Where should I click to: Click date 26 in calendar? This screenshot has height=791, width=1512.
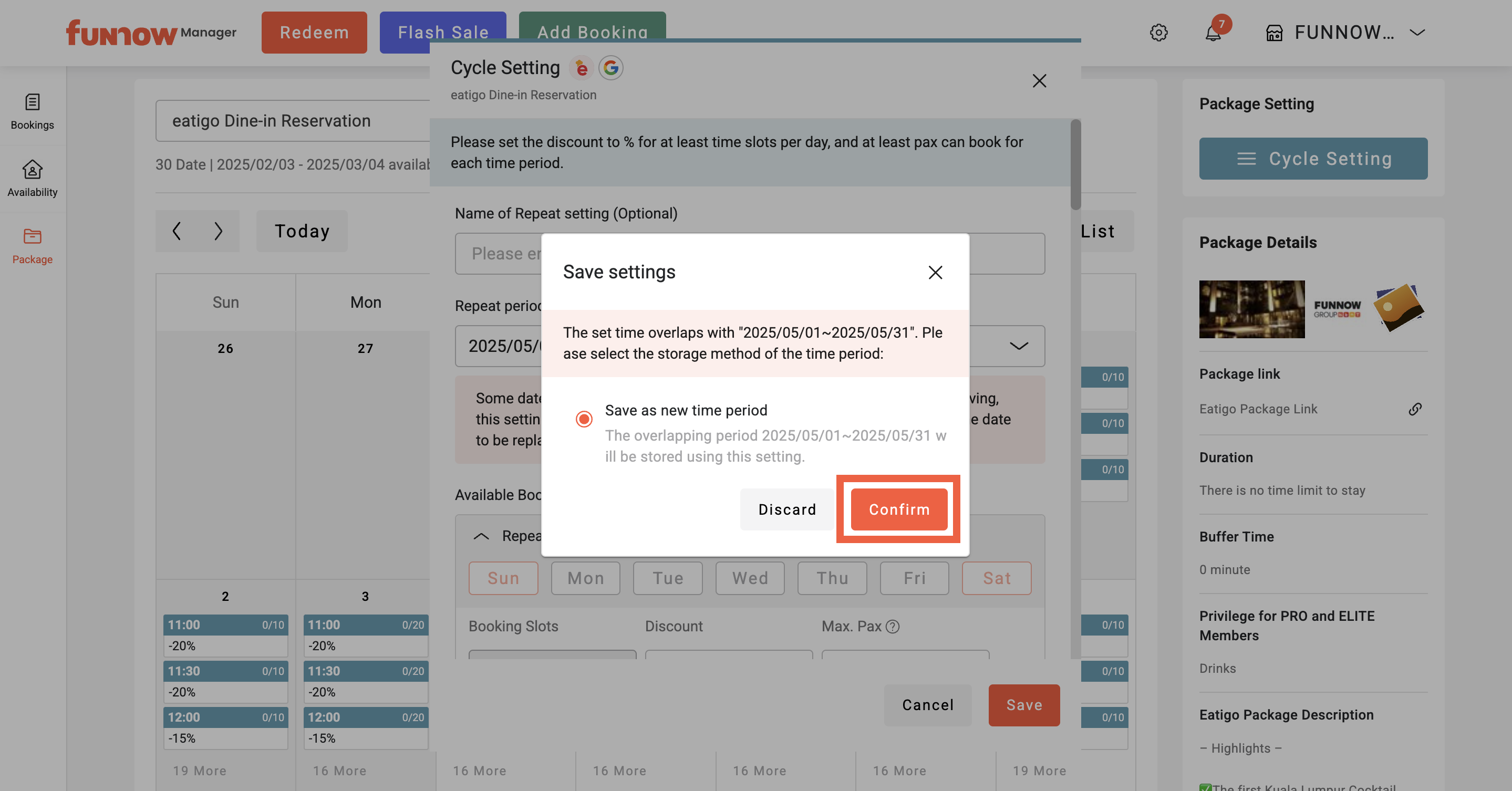[x=225, y=349]
